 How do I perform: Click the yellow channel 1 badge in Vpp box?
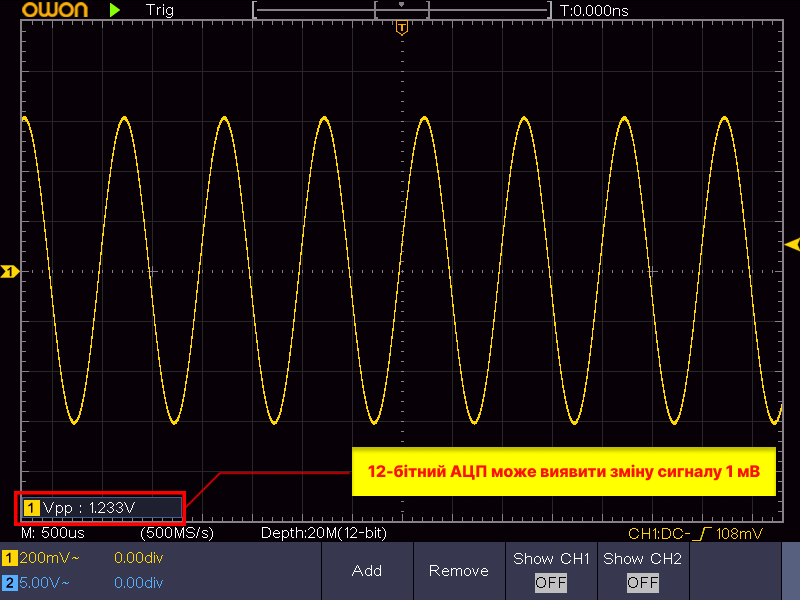31,508
